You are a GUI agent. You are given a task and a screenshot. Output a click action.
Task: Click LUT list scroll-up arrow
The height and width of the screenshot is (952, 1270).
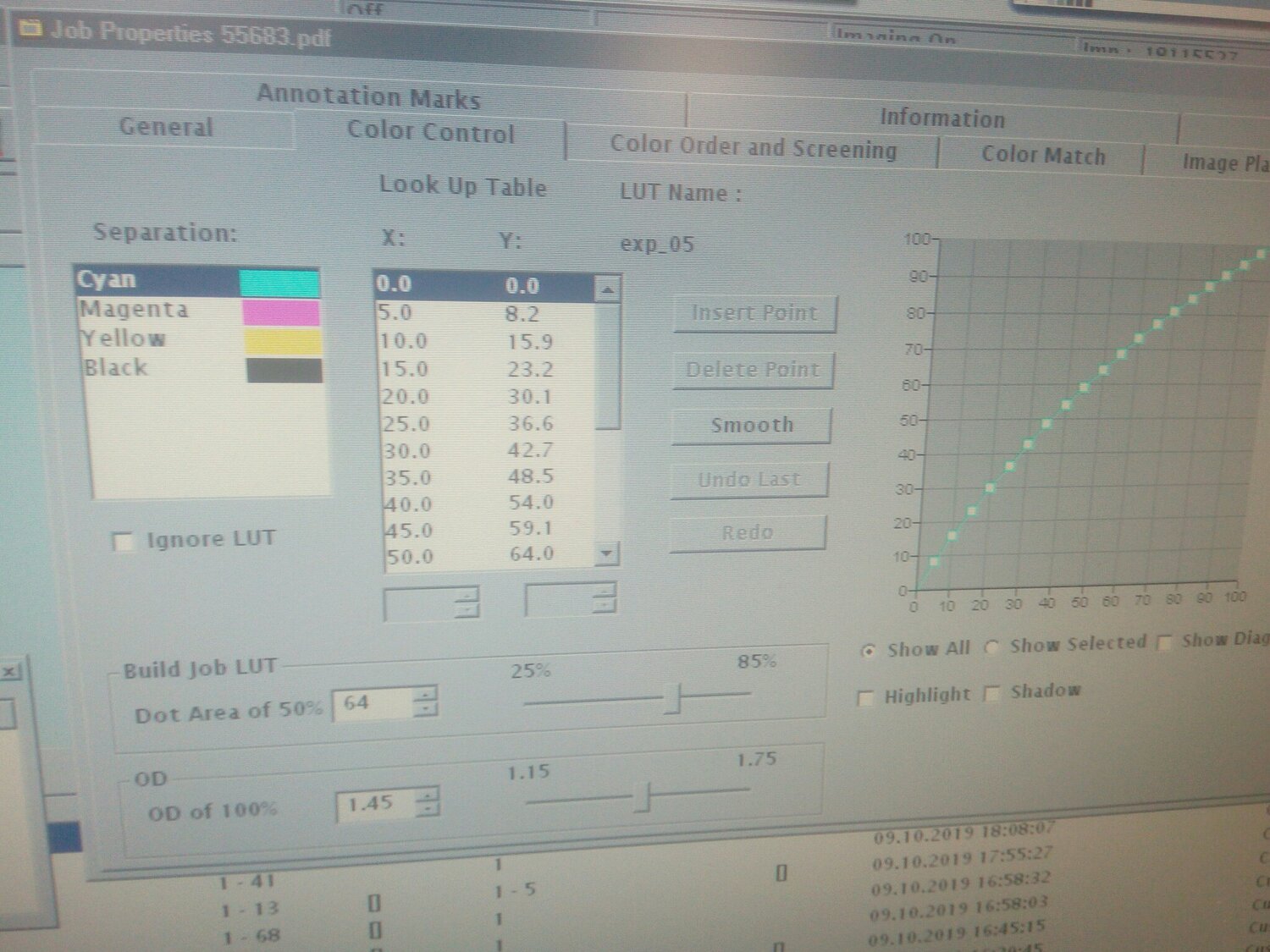point(607,290)
